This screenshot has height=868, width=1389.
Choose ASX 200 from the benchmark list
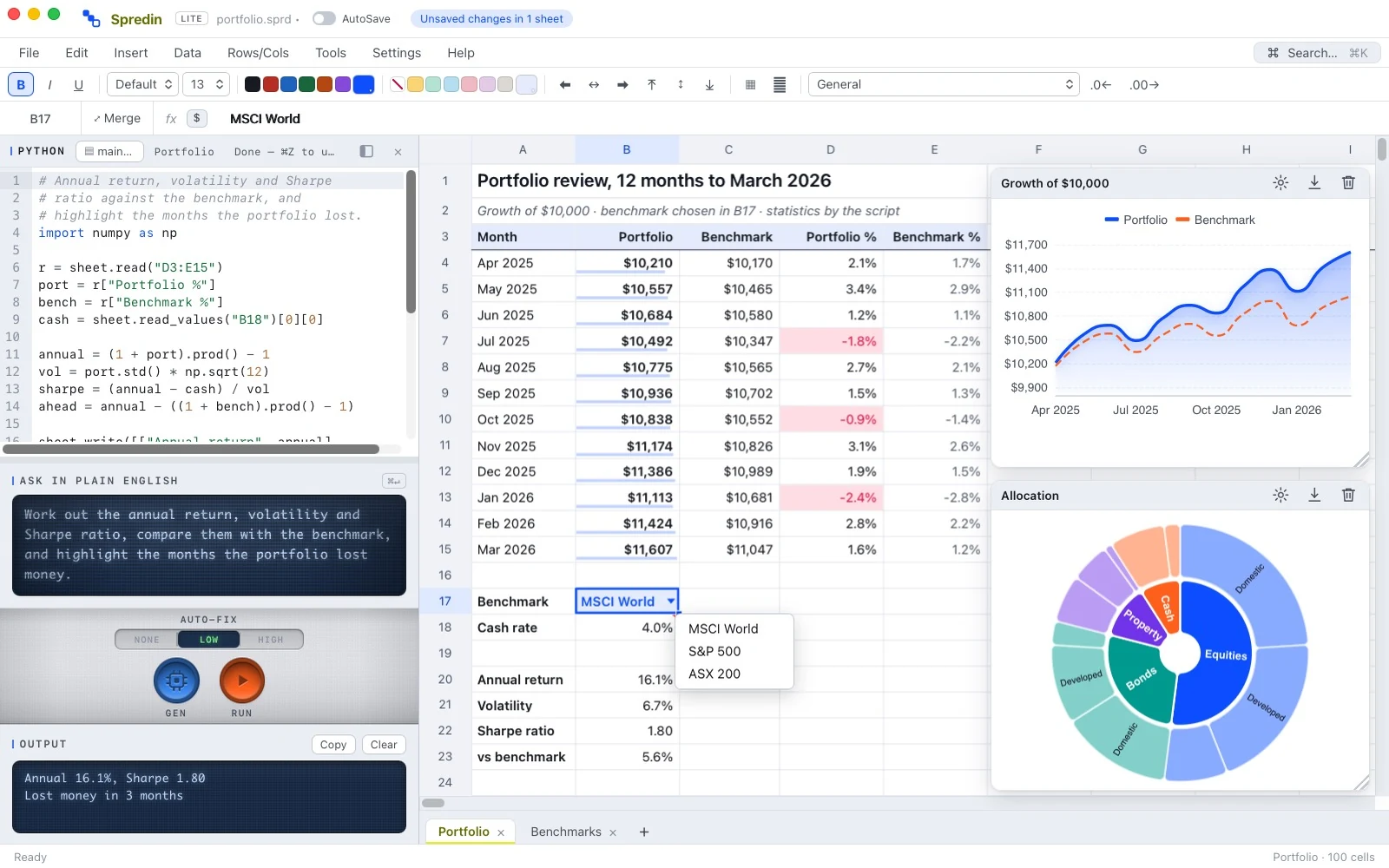(734, 674)
